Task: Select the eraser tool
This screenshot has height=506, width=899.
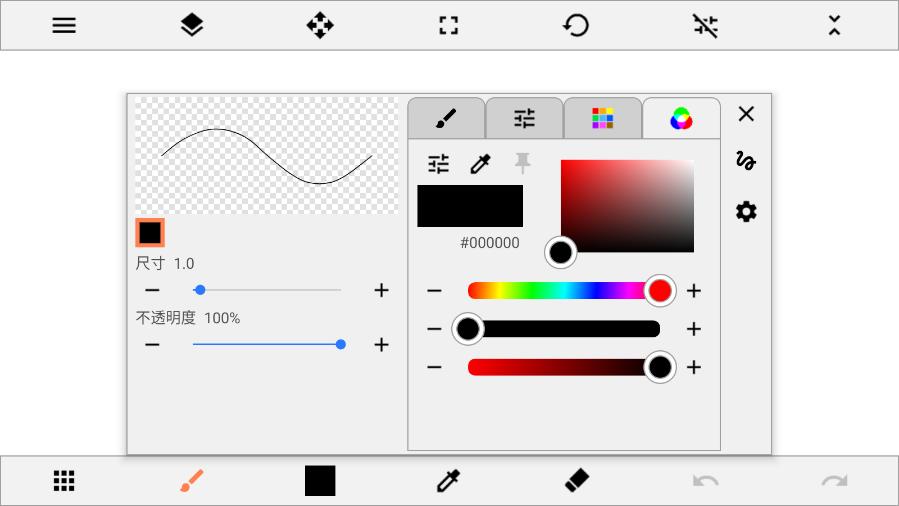Action: pos(577,481)
